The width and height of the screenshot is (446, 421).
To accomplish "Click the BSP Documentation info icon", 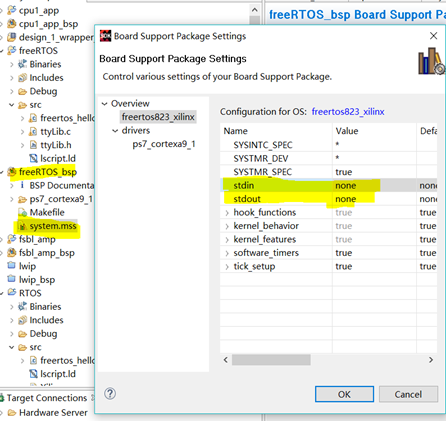I will click(x=22, y=185).
